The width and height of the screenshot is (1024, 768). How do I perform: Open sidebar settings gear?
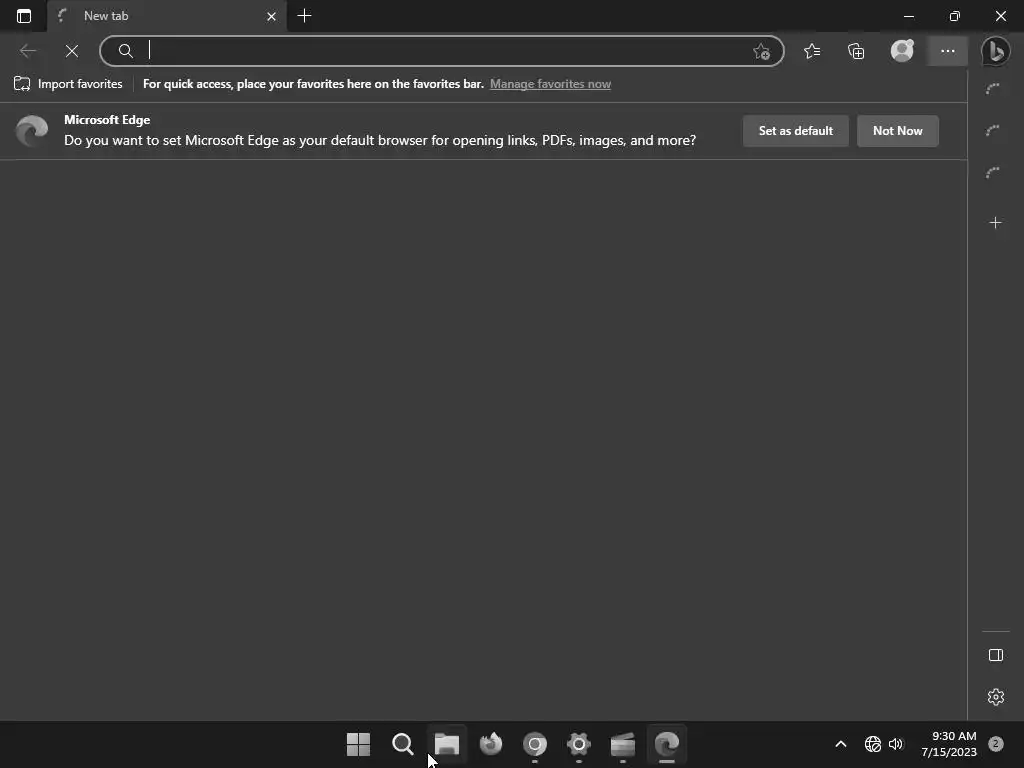point(995,697)
